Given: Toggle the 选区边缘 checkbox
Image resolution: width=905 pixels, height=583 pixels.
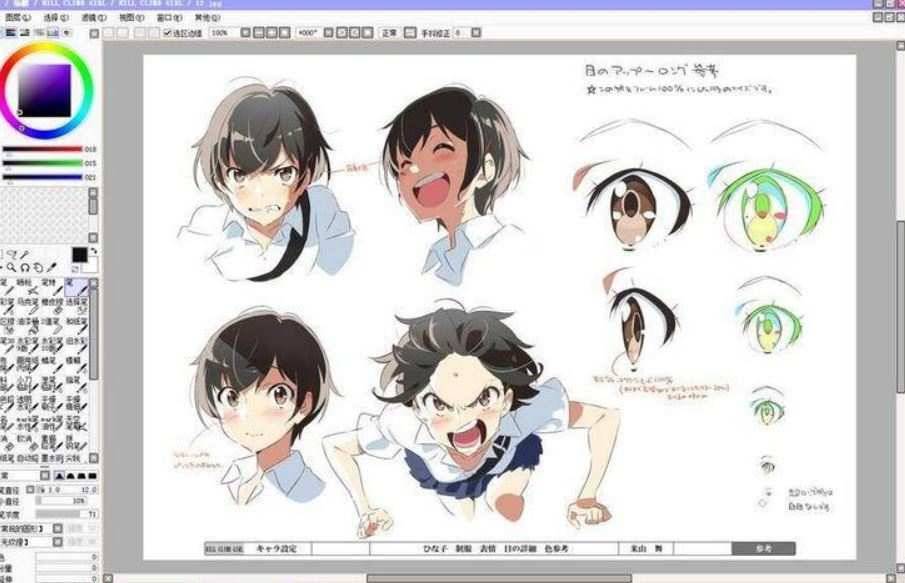Looking at the screenshot, I should 167,33.
